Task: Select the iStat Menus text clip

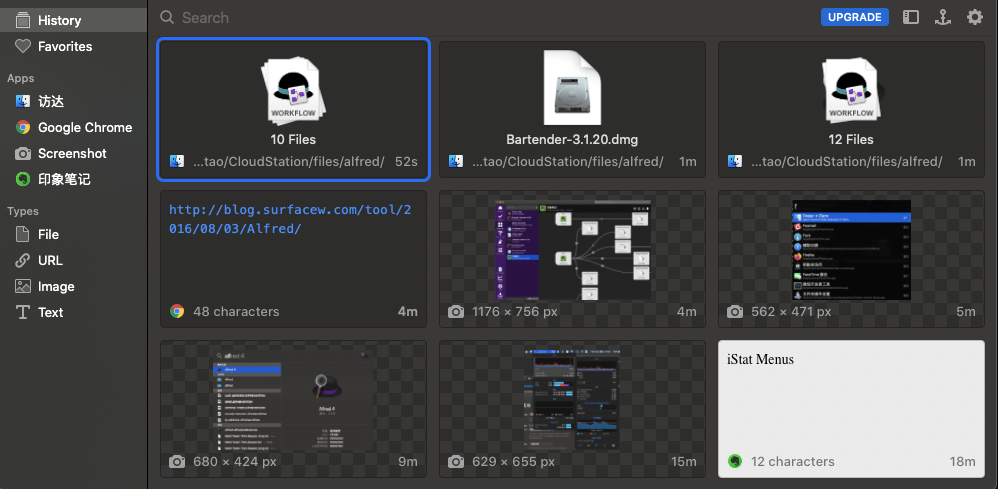Action: coord(851,409)
